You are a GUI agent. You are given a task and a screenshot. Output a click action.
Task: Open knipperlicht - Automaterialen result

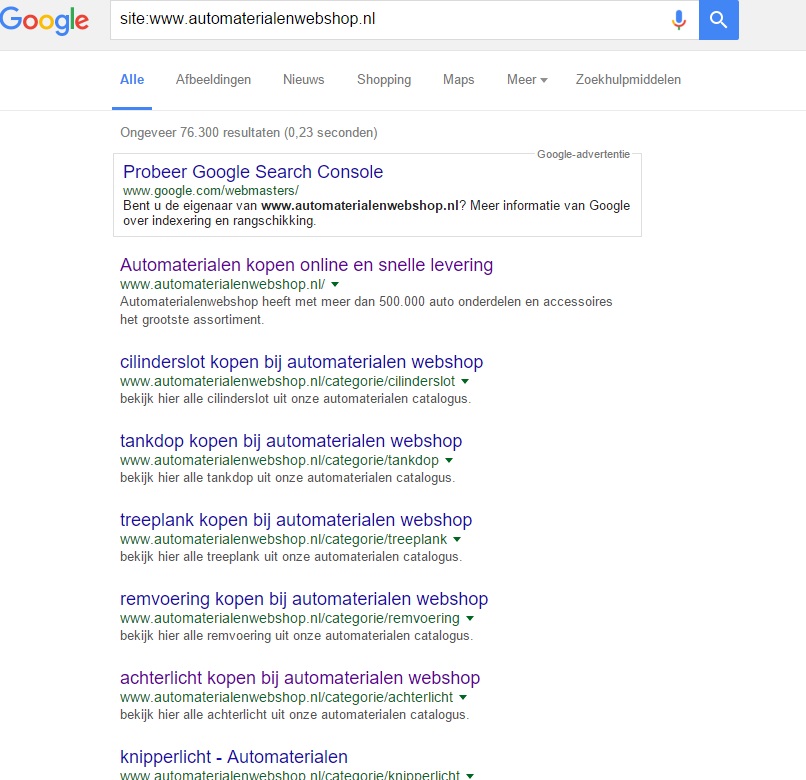tap(234, 757)
